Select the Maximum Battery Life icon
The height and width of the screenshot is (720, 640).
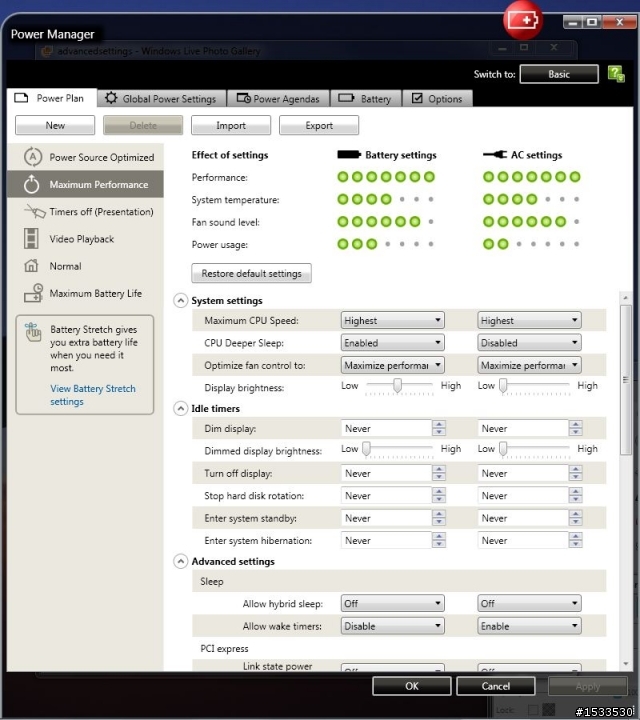[x=34, y=293]
